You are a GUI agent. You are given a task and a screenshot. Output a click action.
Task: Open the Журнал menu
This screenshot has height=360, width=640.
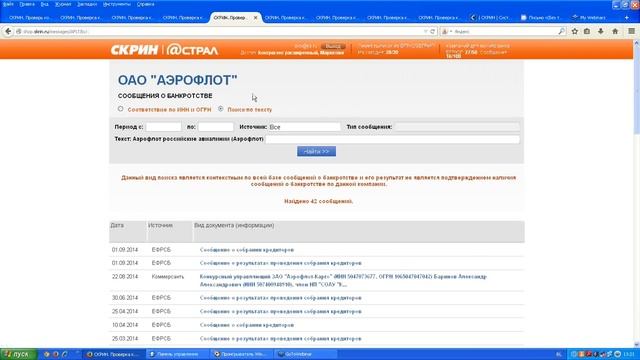coord(63,4)
